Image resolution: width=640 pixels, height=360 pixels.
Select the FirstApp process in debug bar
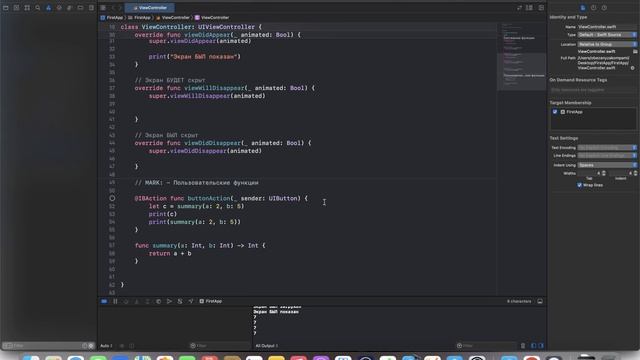(211, 301)
